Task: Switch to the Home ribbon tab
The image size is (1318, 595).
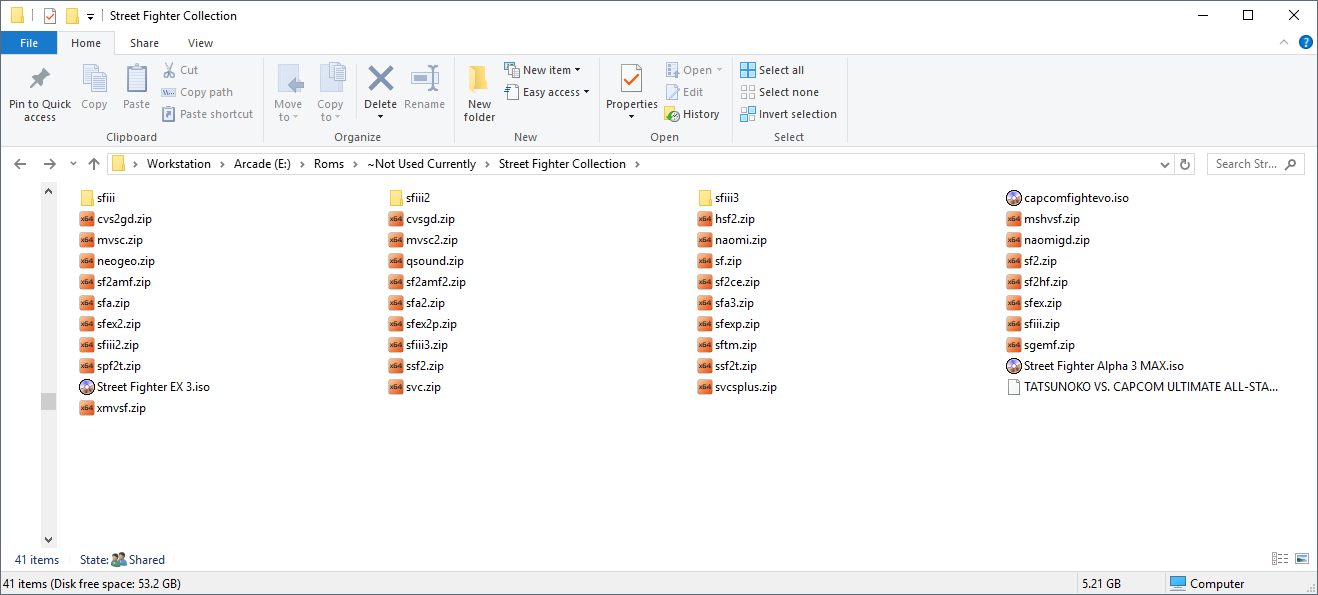Action: (x=86, y=43)
